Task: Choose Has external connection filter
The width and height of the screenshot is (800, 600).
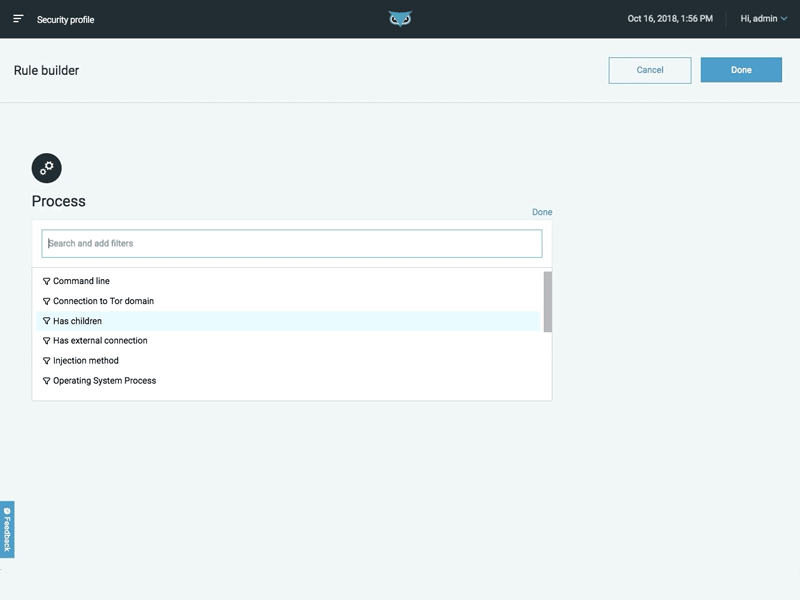Action: (x=100, y=341)
